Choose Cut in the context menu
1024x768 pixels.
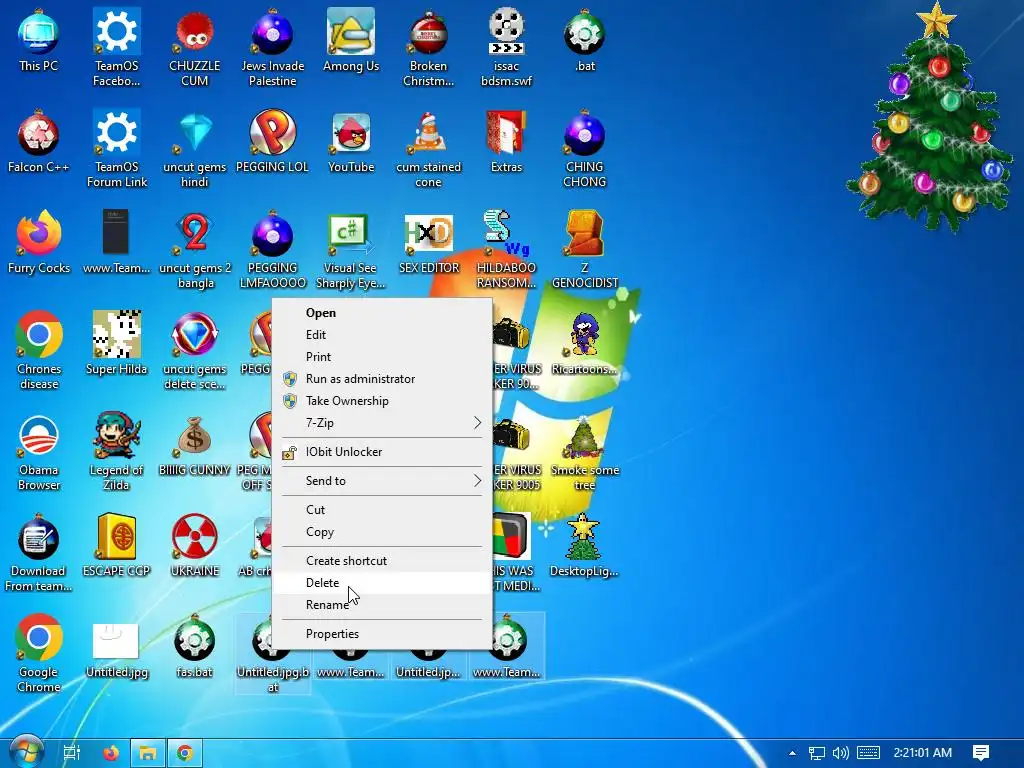pyautogui.click(x=382, y=510)
